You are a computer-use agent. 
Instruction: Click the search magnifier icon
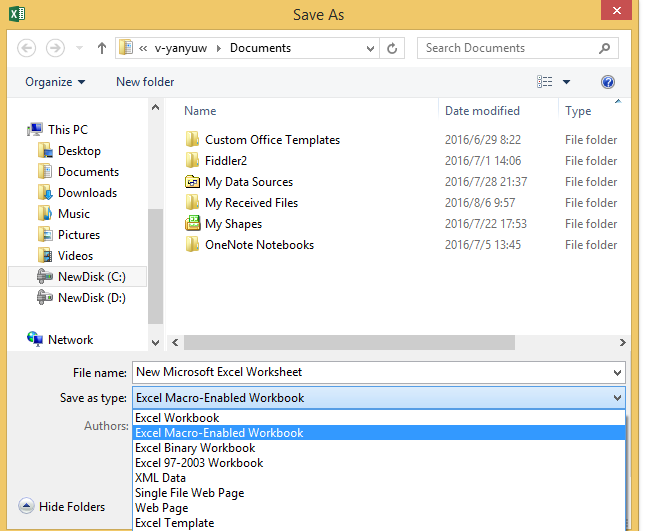(604, 48)
